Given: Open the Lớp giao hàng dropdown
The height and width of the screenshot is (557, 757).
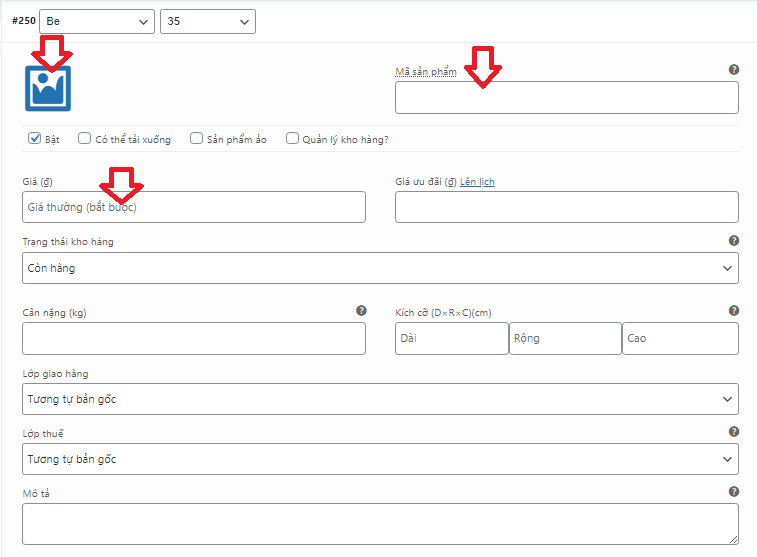Looking at the screenshot, I should (x=380, y=399).
